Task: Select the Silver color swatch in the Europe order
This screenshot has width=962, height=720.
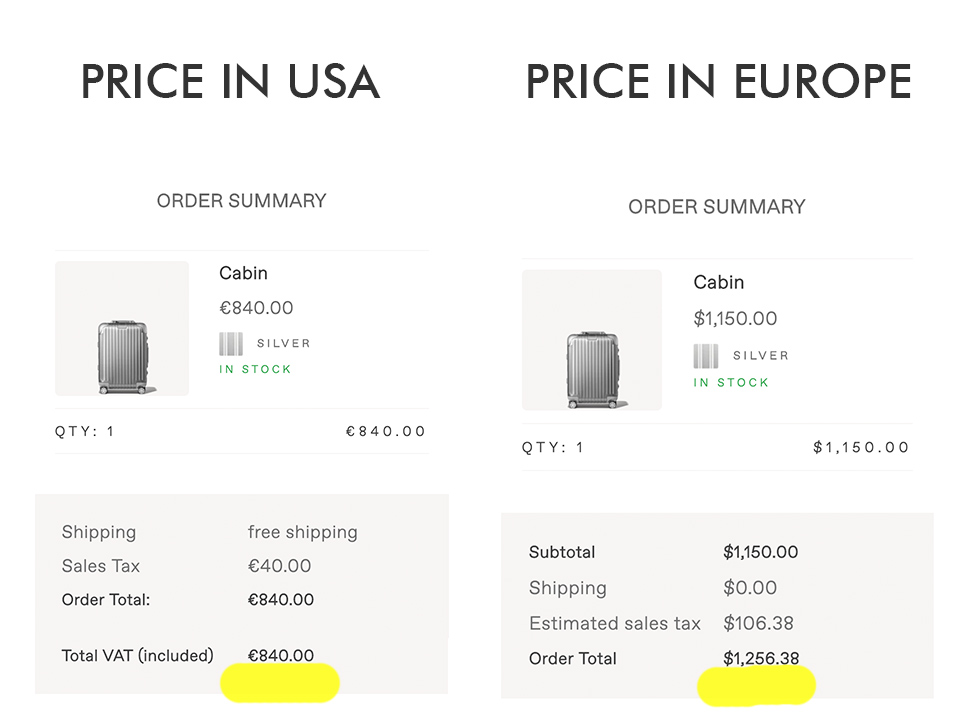Action: 706,356
